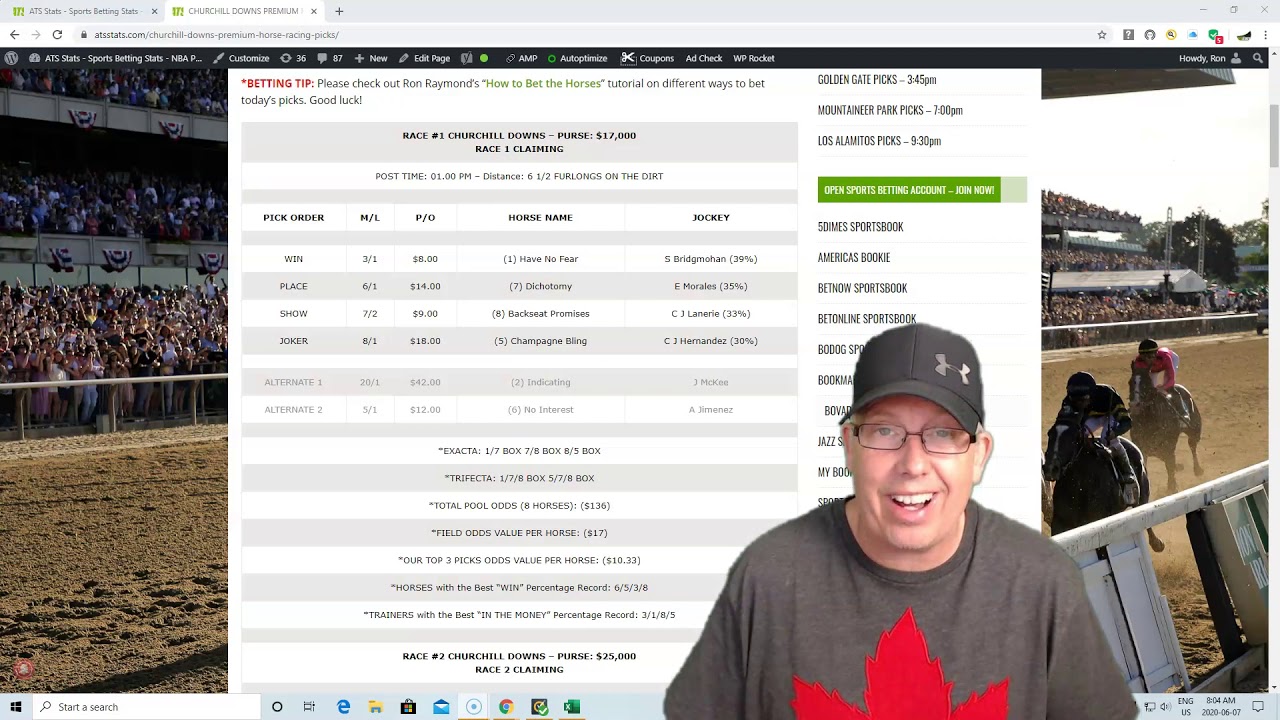Switch to Chrome in taskbar
The height and width of the screenshot is (720, 1280).
506,707
